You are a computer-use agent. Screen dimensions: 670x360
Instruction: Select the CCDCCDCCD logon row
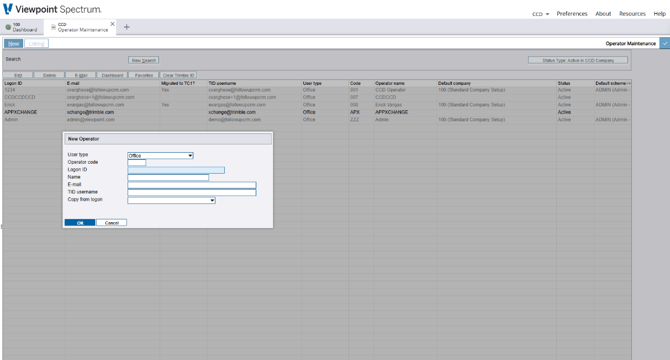[317, 97]
